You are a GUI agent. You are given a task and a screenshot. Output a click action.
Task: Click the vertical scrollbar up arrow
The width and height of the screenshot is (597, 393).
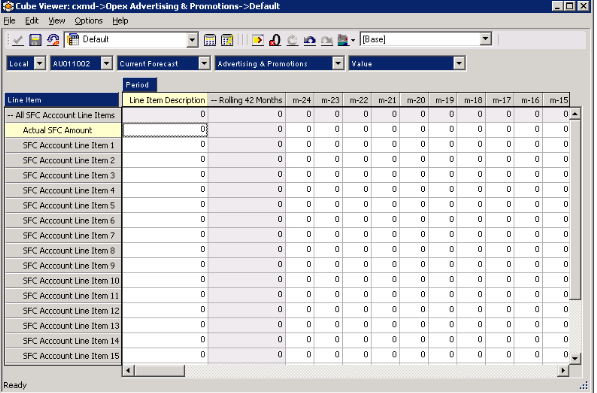[x=575, y=113]
